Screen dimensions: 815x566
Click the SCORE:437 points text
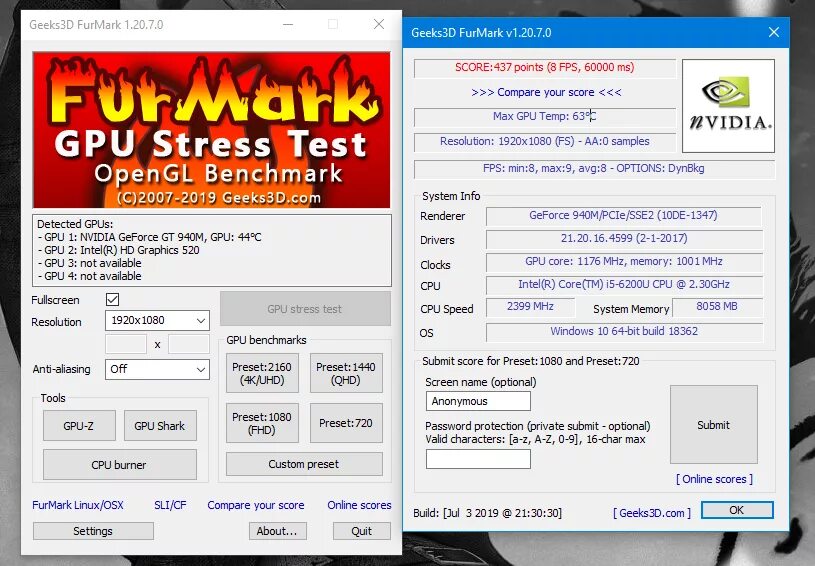(x=545, y=68)
